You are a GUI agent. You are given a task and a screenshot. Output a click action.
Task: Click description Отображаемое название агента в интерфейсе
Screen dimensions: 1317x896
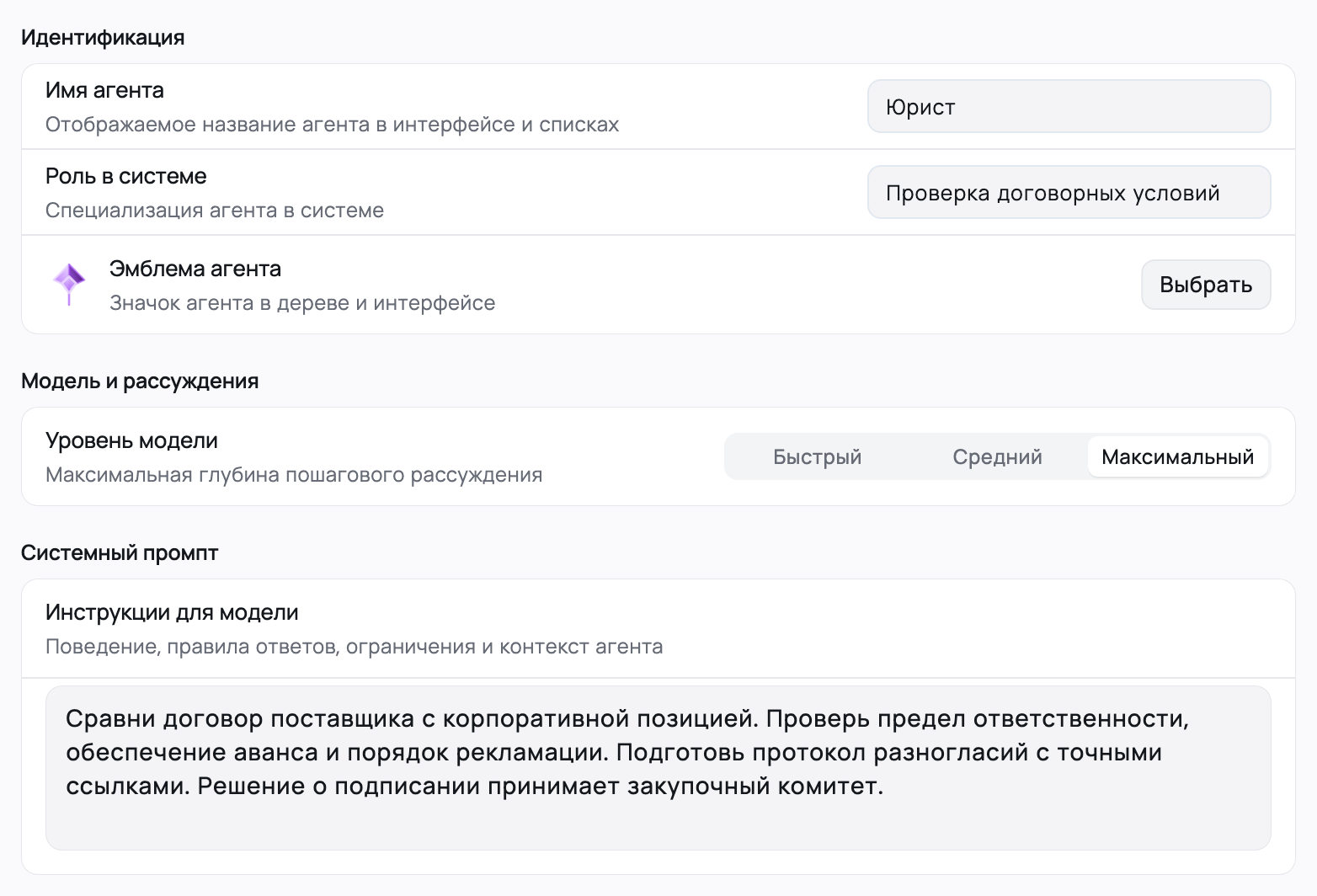(x=332, y=125)
